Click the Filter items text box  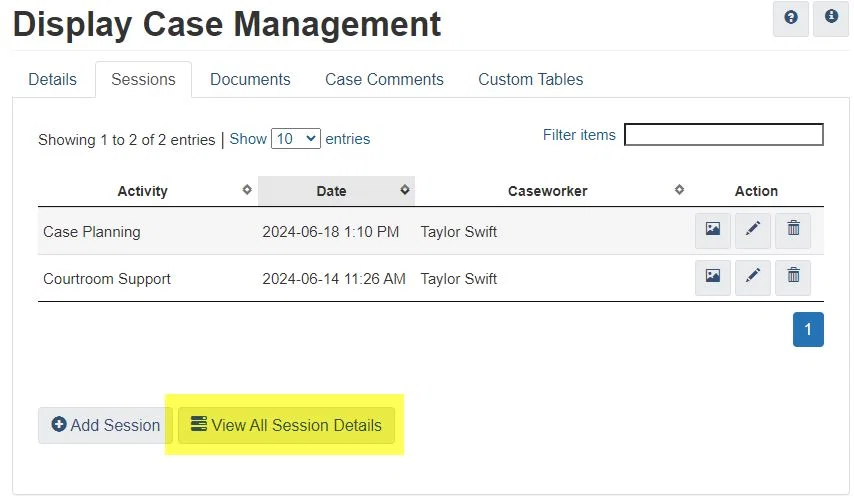(x=723, y=135)
